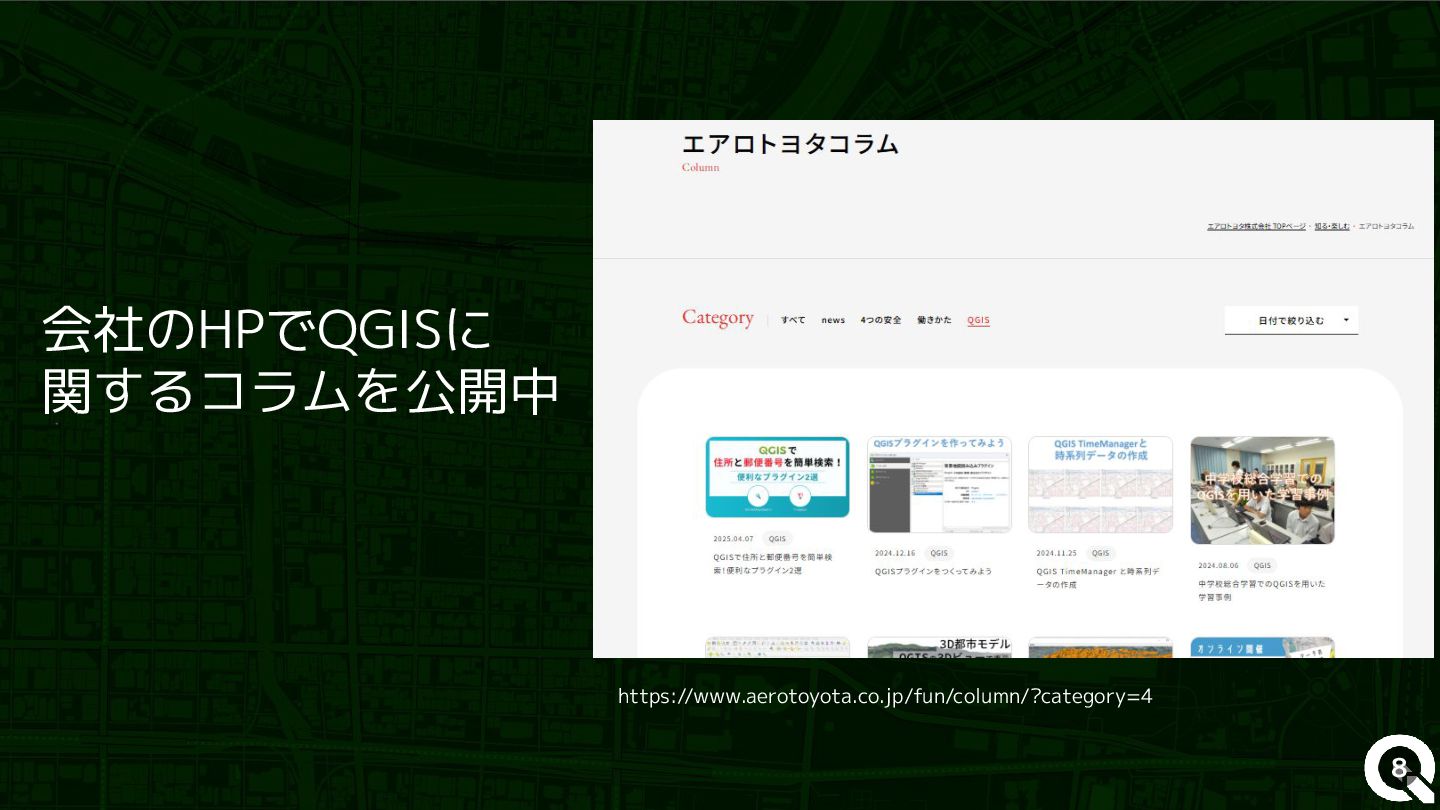This screenshot has height=810, width=1440.
Task: Open the 中学校総合学習 classroom photo thumbnail
Action: pyautogui.click(x=1262, y=490)
